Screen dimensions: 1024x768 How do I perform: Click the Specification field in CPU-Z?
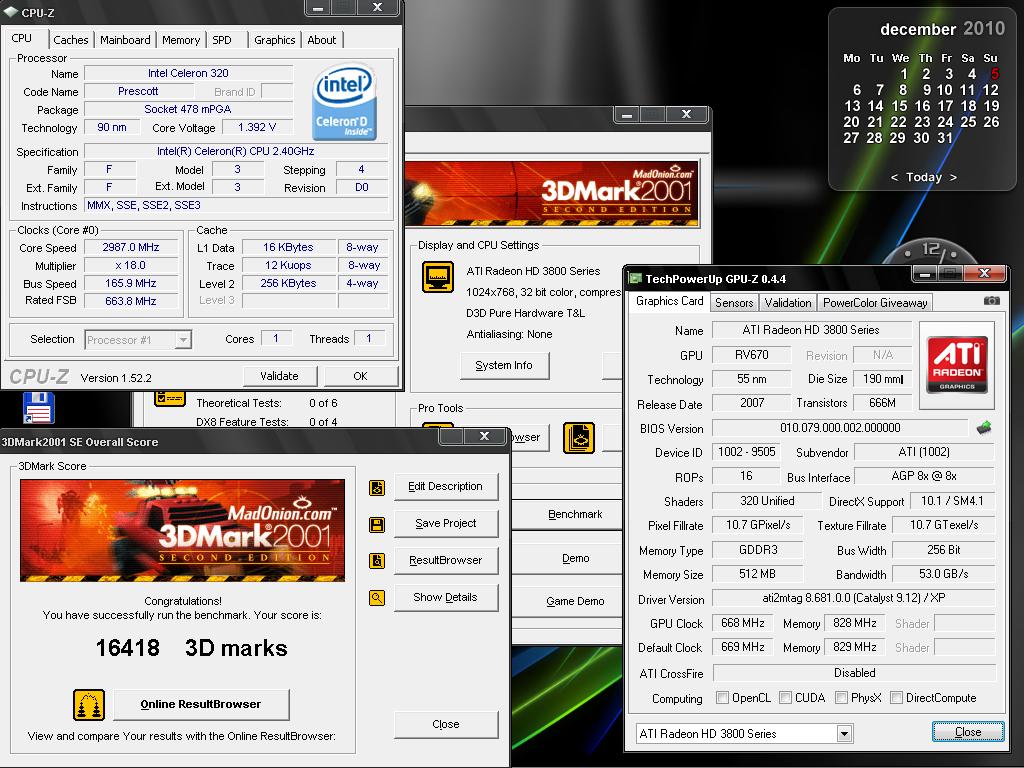(236, 152)
